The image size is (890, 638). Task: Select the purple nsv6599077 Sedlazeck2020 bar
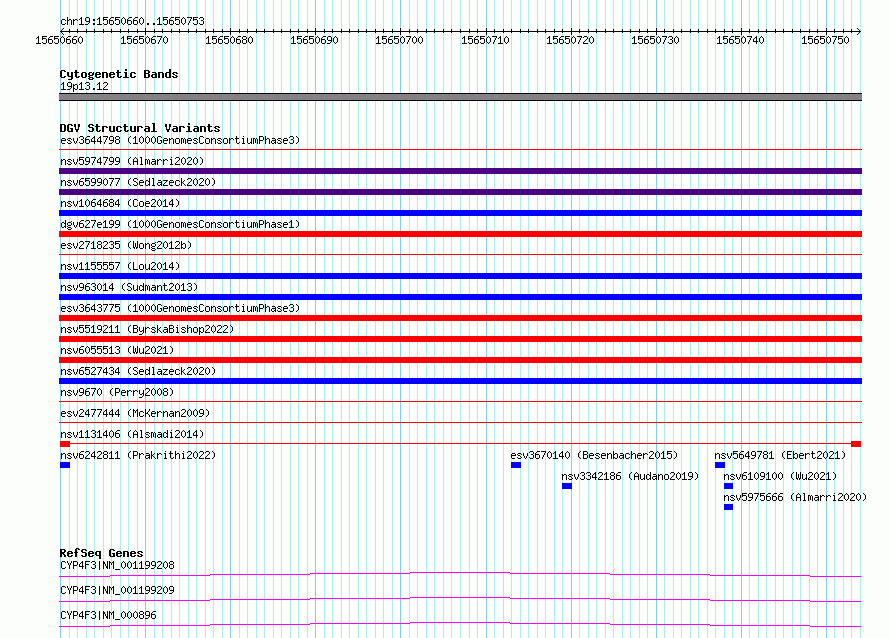pyautogui.click(x=460, y=192)
